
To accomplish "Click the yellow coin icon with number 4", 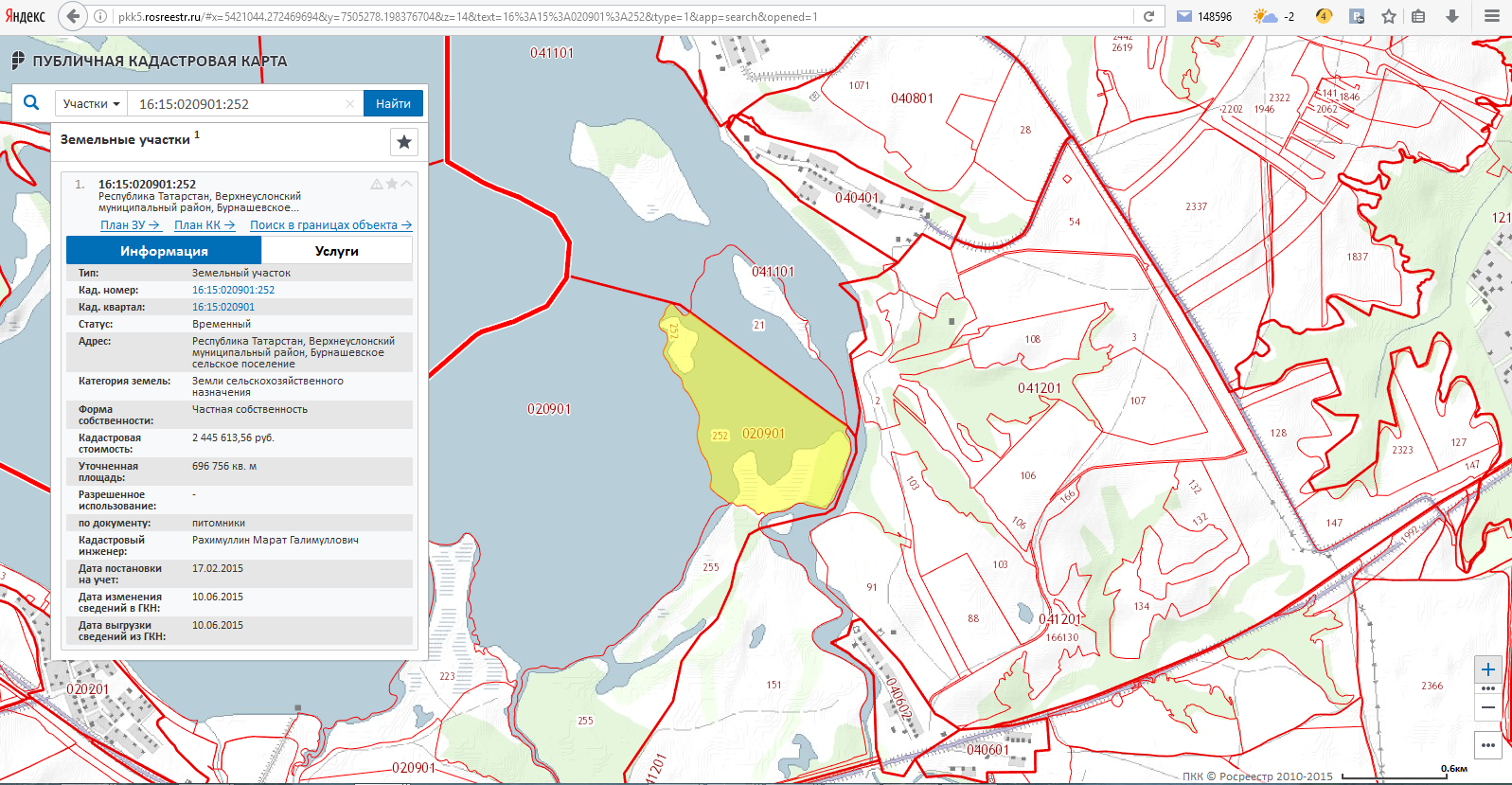I will (1324, 16).
